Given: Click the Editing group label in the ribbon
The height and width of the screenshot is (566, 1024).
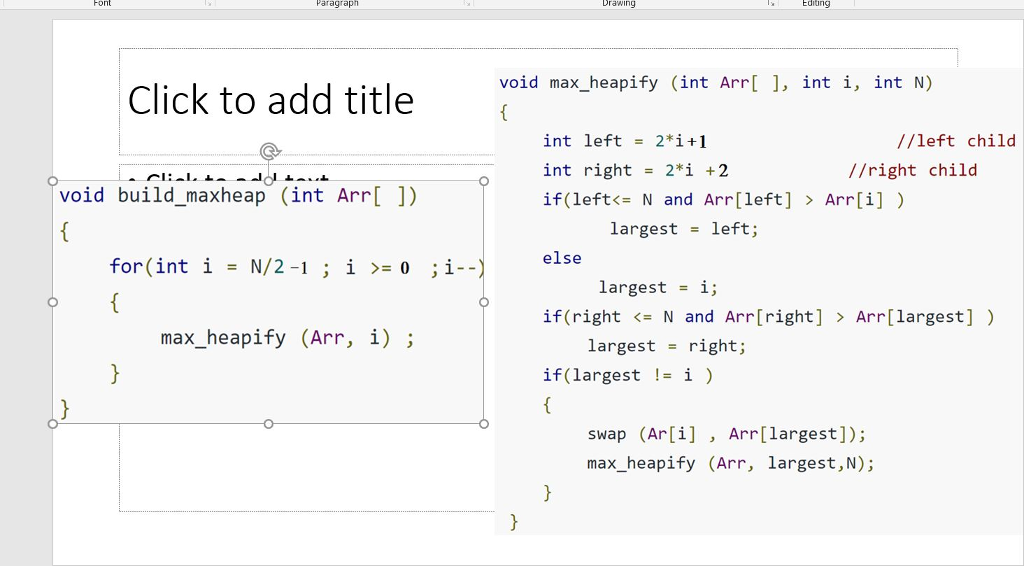Looking at the screenshot, I should point(816,3).
